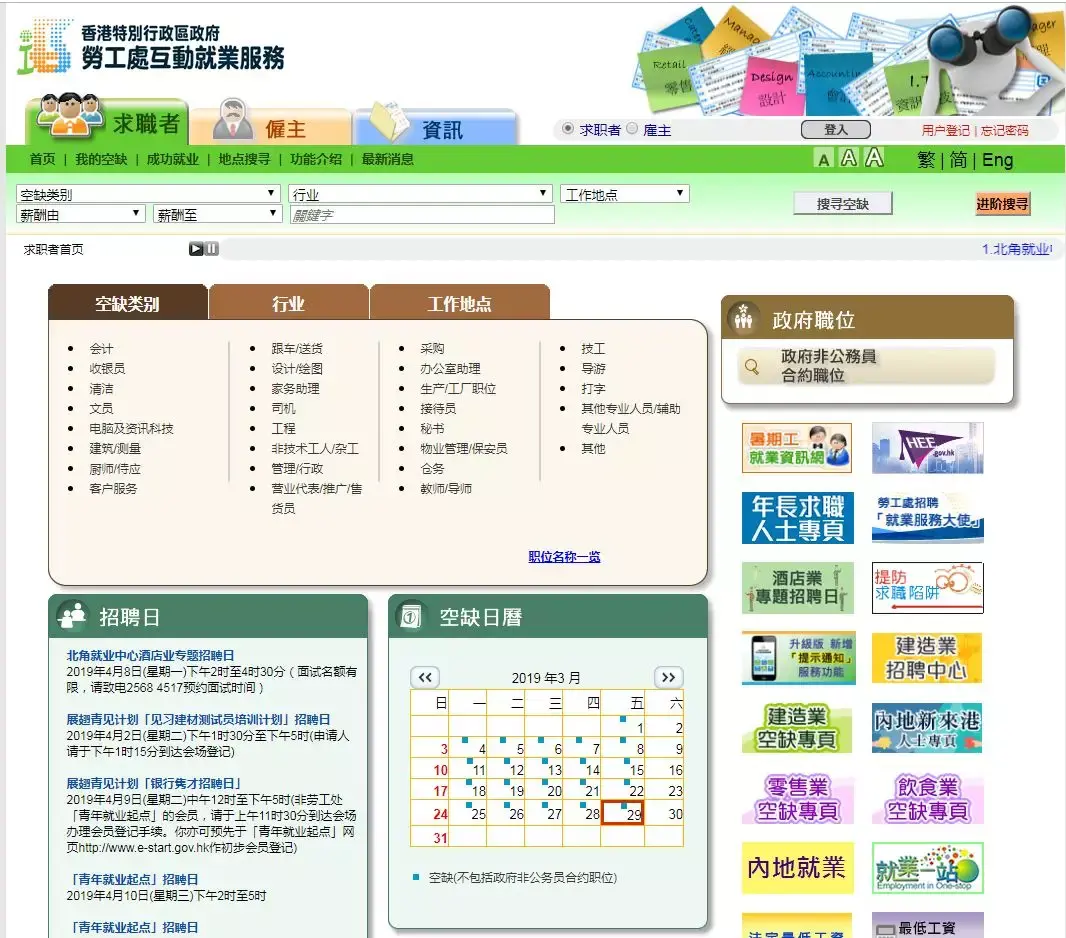This screenshot has width=1066, height=938.
Task: Click the 提防求職陷阱 warning icon
Action: tap(927, 587)
